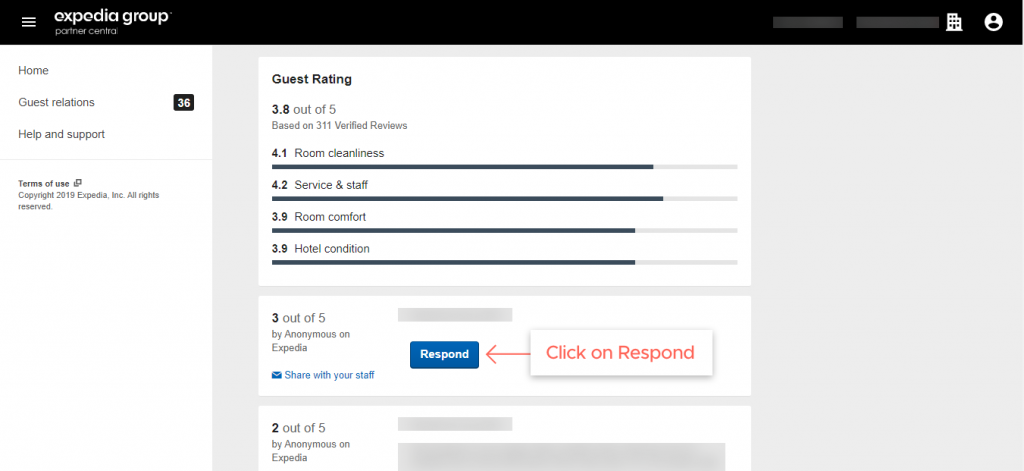Open Help and support in the sidebar
This screenshot has height=471, width=1024.
tap(61, 134)
